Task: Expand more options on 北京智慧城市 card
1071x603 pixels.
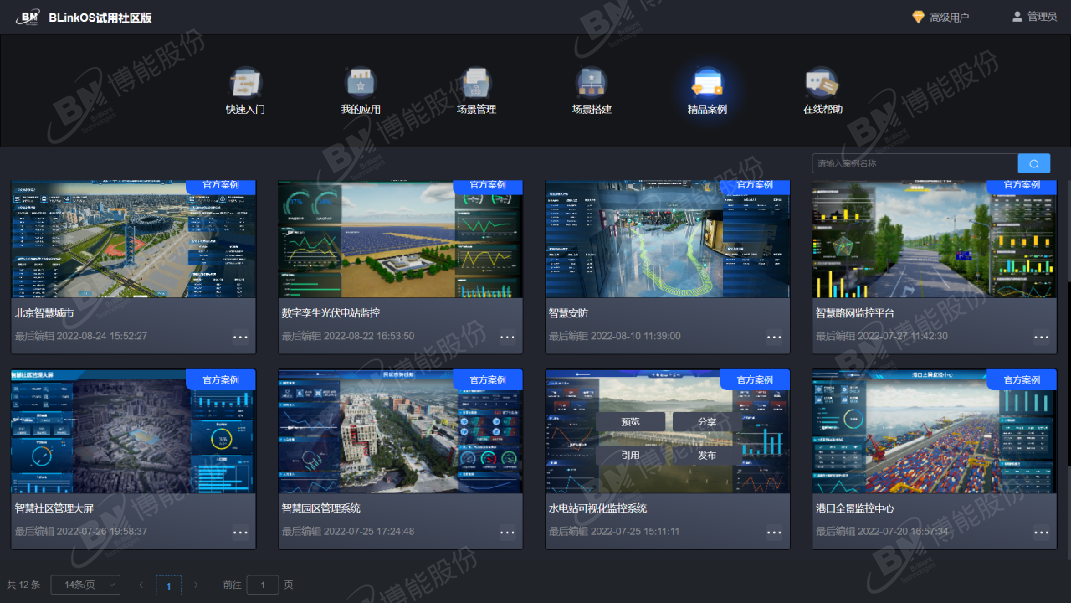Action: click(240, 337)
